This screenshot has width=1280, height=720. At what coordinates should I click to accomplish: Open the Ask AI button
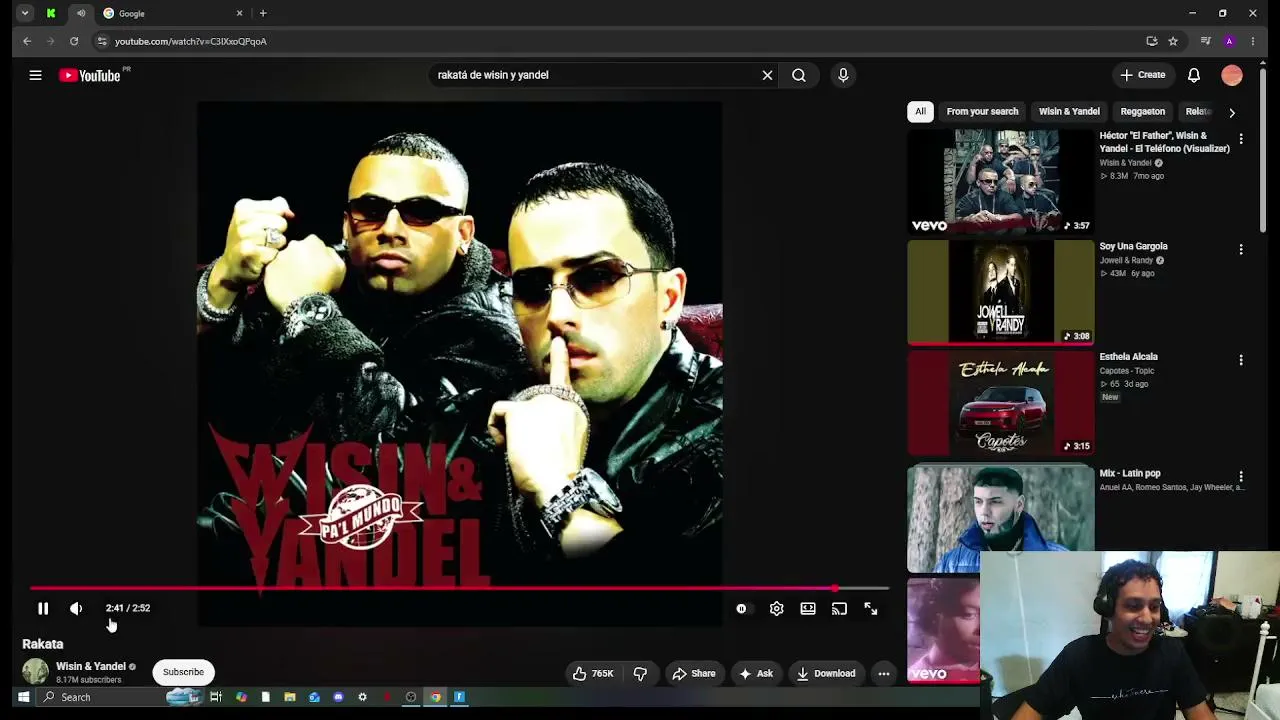(756, 674)
